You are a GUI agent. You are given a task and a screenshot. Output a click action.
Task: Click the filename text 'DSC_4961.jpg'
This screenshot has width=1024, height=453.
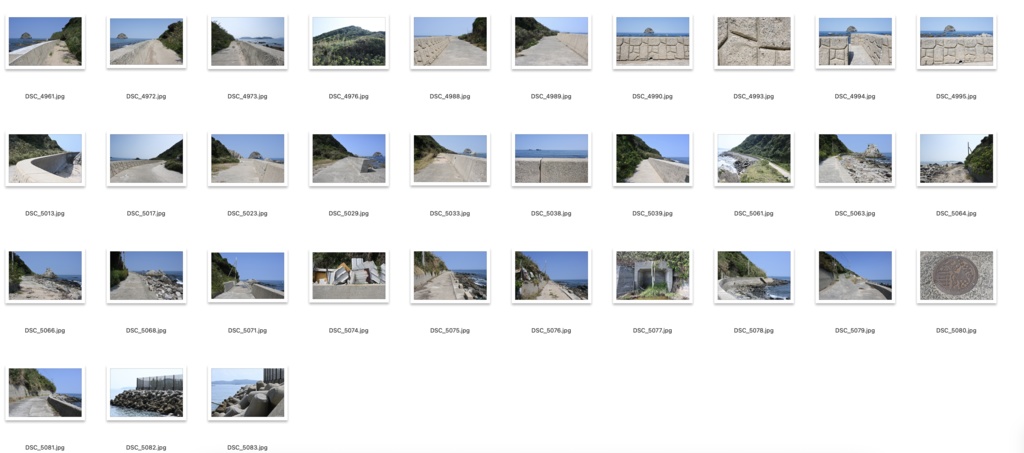(x=45, y=97)
